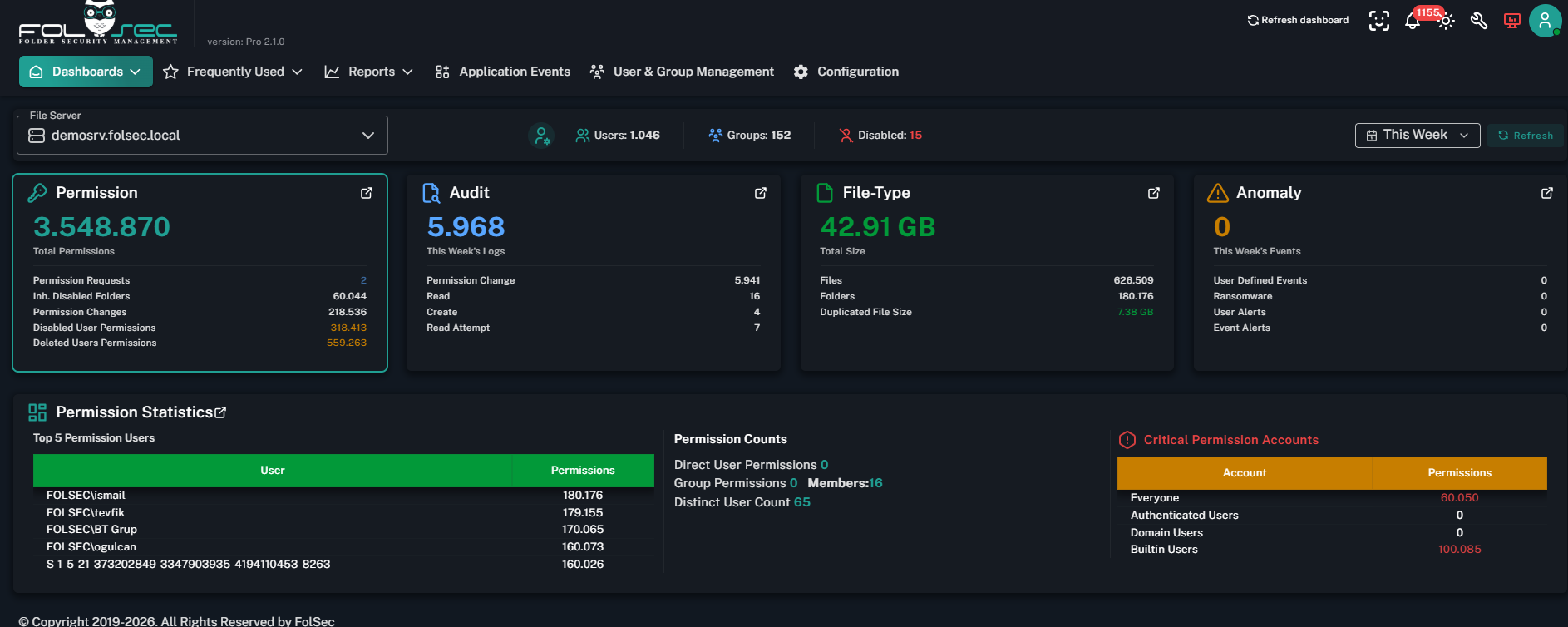Click the Permission Statistics grid icon
1568x627 pixels.
[37, 412]
